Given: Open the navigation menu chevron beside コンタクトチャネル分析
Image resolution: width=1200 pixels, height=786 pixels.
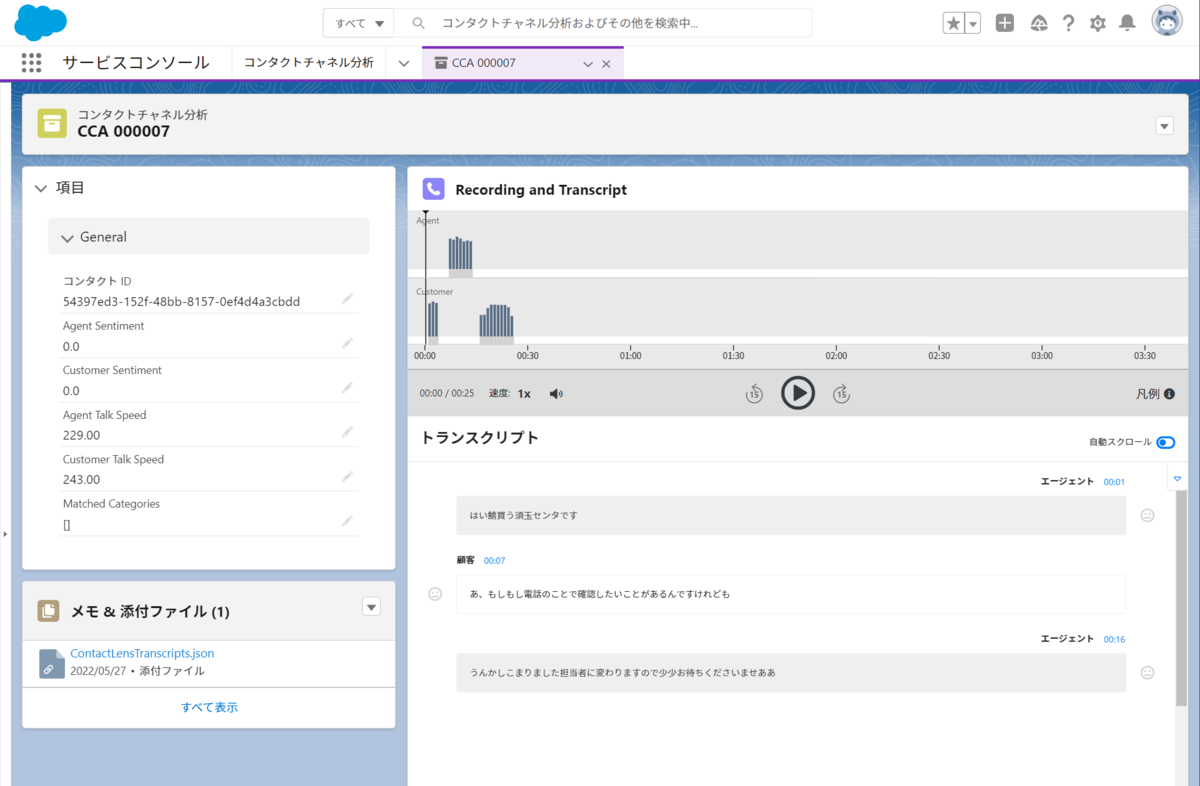Looking at the screenshot, I should [x=404, y=62].
